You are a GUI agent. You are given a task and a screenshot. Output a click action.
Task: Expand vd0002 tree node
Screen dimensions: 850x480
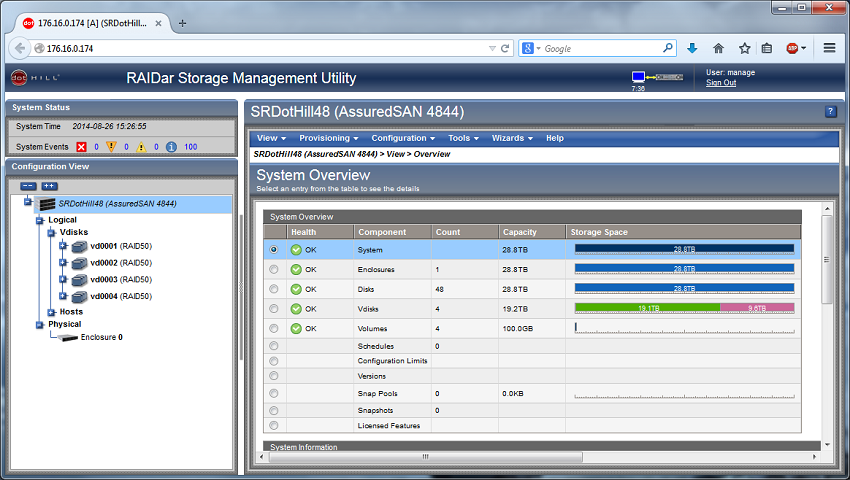(x=63, y=263)
